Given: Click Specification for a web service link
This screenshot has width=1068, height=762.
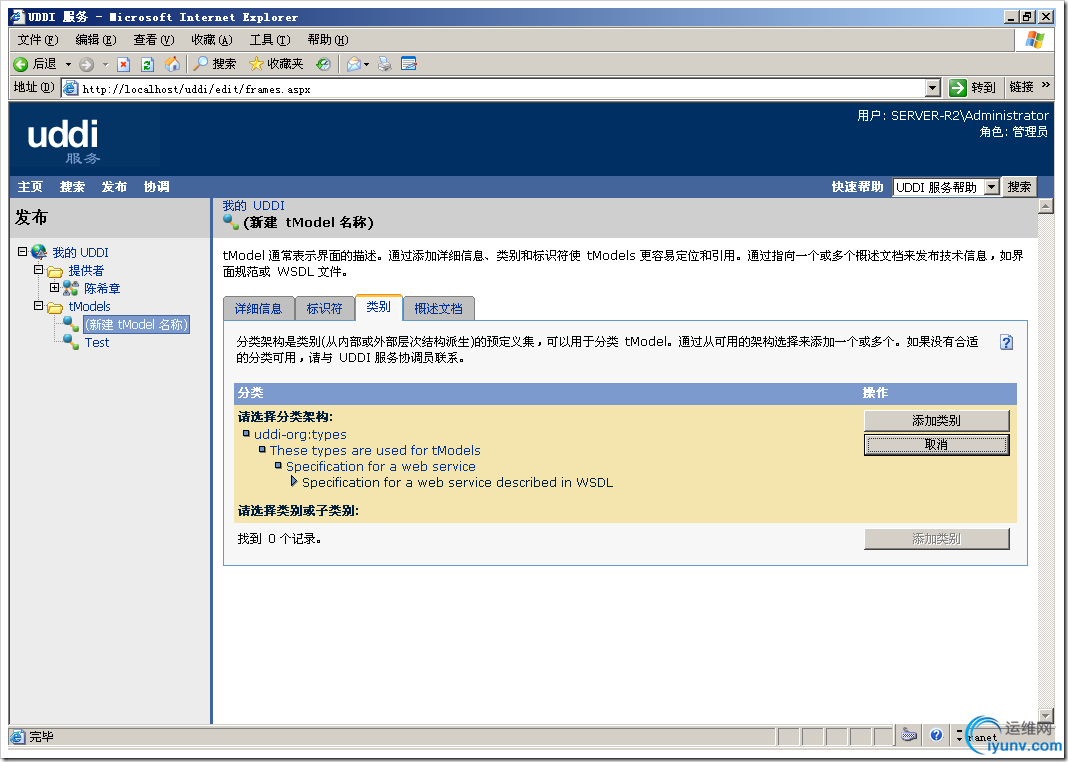Looking at the screenshot, I should pyautogui.click(x=381, y=466).
